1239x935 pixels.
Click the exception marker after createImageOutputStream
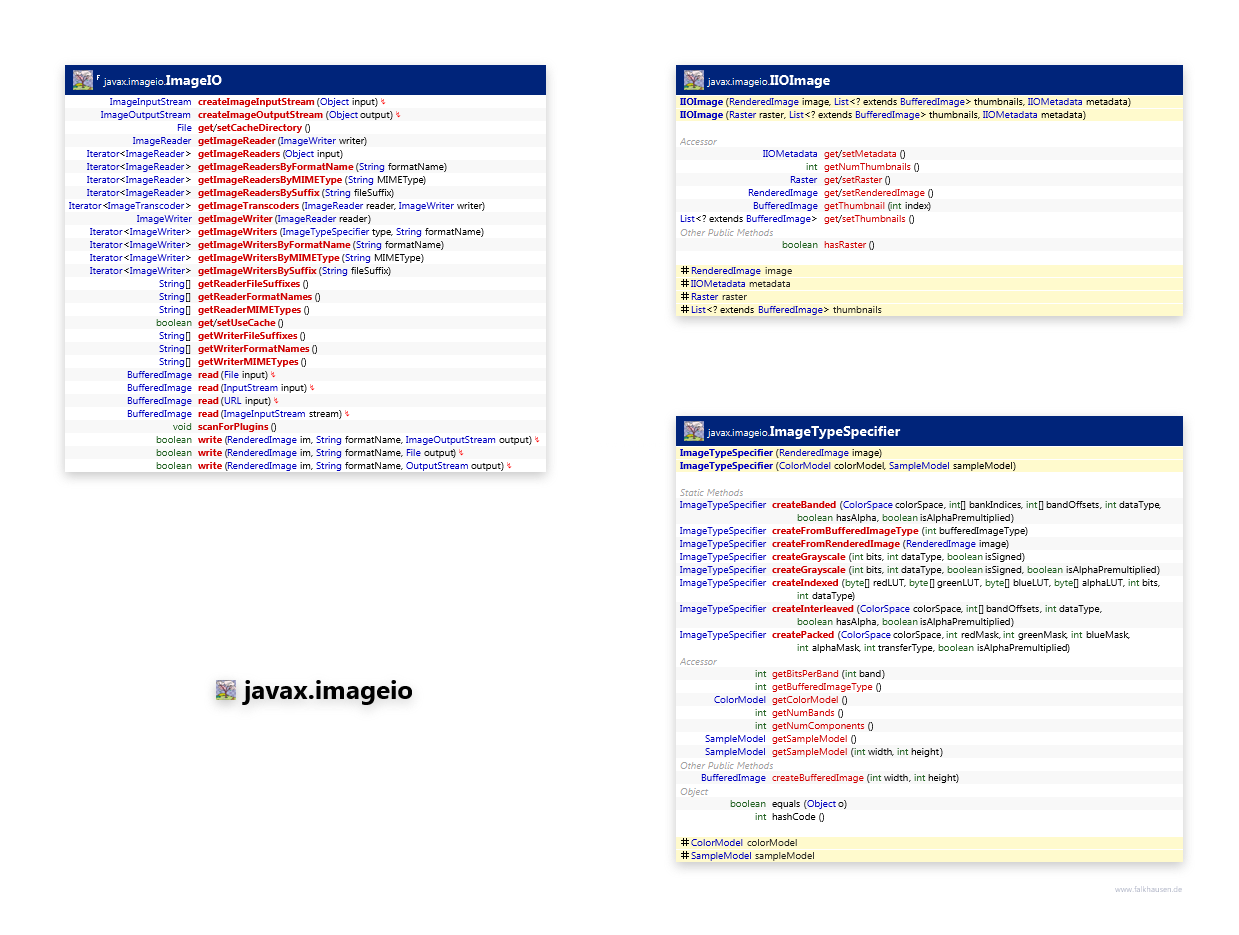pos(398,115)
